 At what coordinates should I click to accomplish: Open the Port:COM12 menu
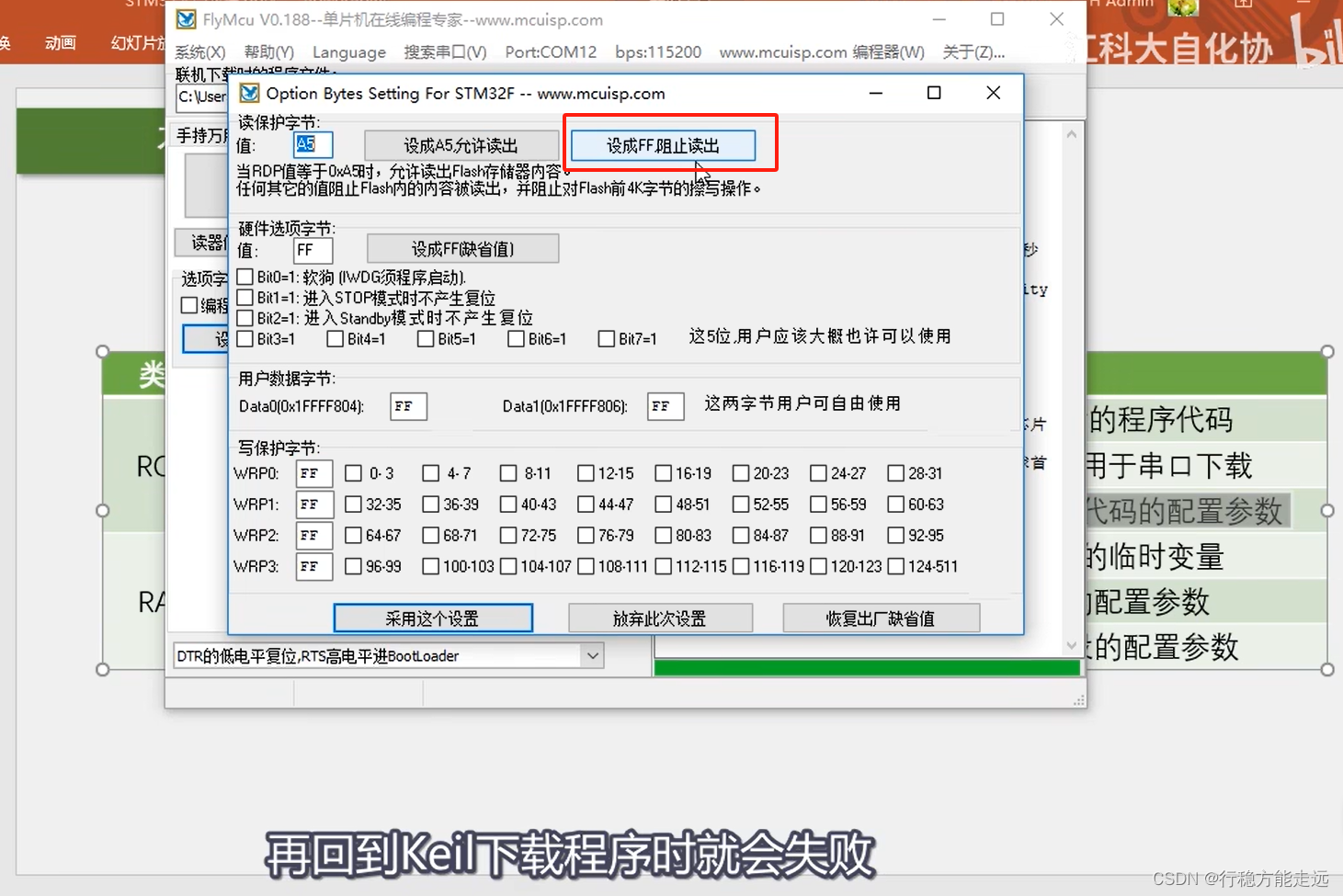click(551, 51)
